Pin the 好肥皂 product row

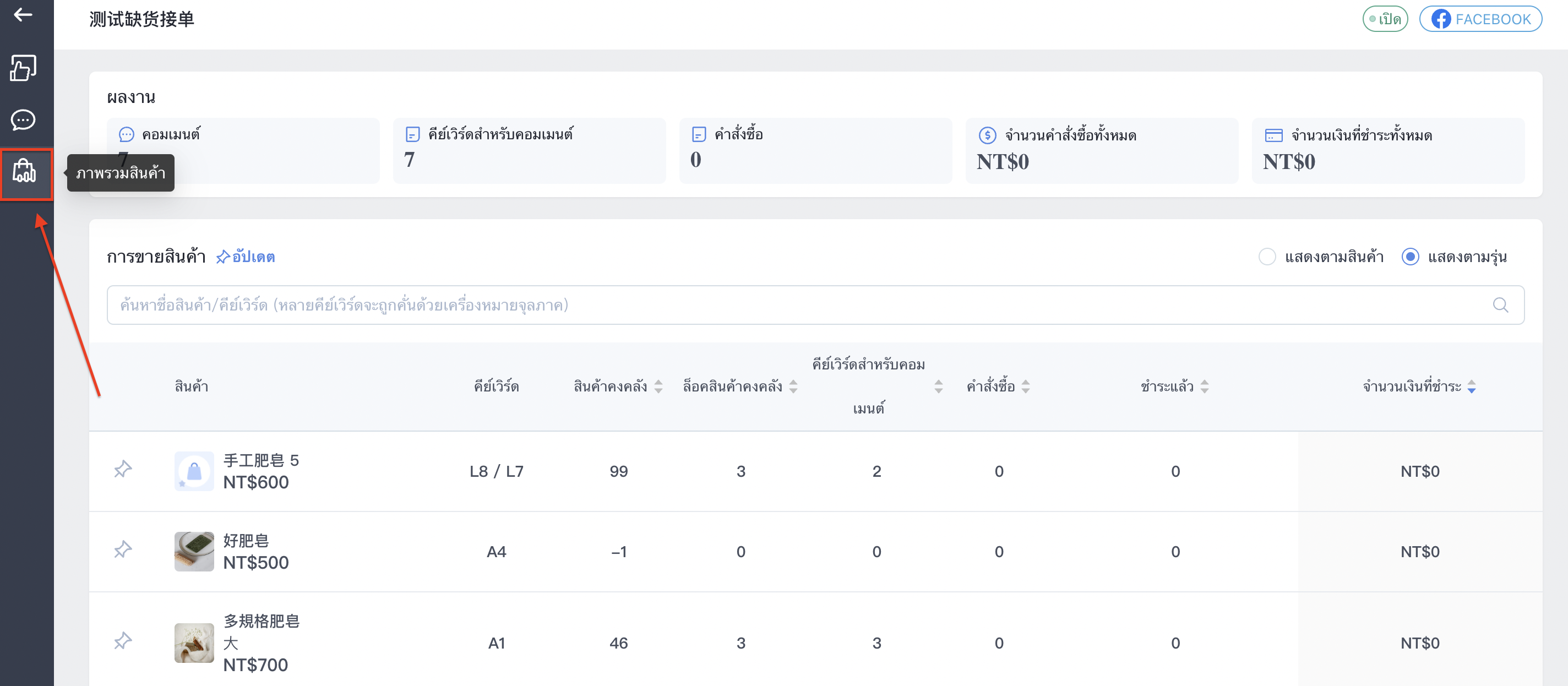coord(123,550)
